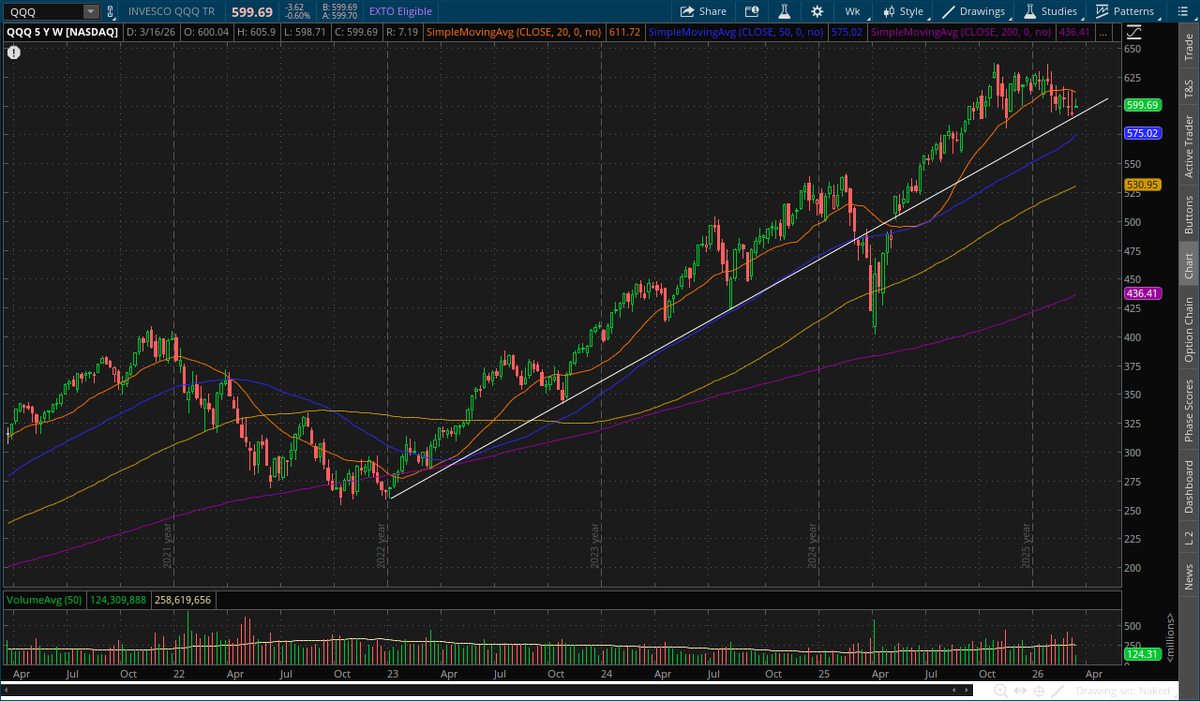Select the SimpleMovingAvg (CLOSE, 50, 0, no) label
Image resolution: width=1200 pixels, height=701 pixels.
pos(734,33)
